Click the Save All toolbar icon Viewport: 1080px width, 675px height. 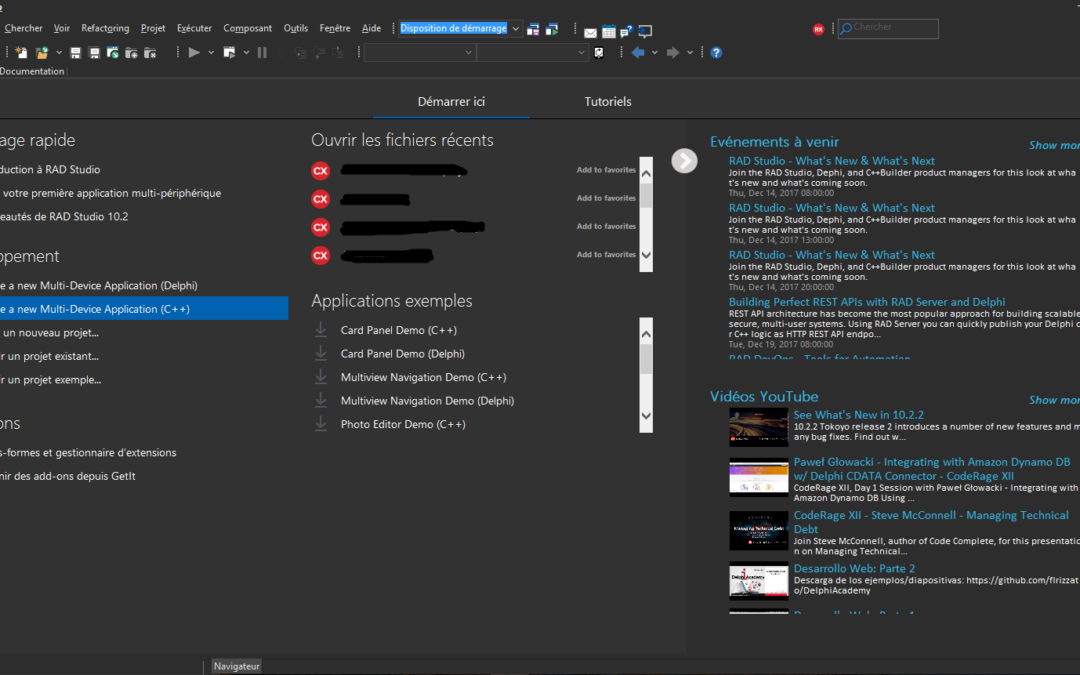94,52
